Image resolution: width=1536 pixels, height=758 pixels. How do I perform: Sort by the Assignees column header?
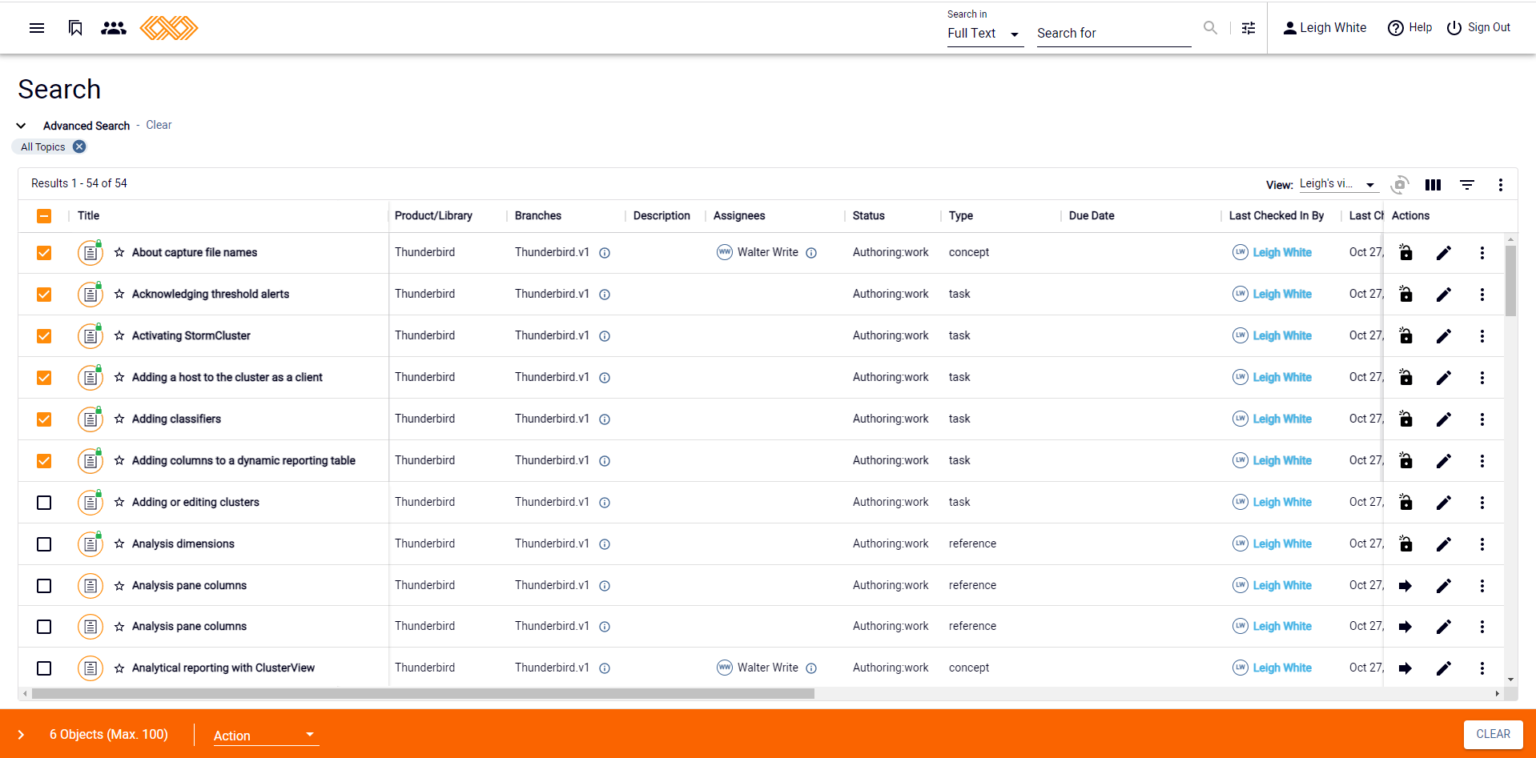pyautogui.click(x=739, y=215)
